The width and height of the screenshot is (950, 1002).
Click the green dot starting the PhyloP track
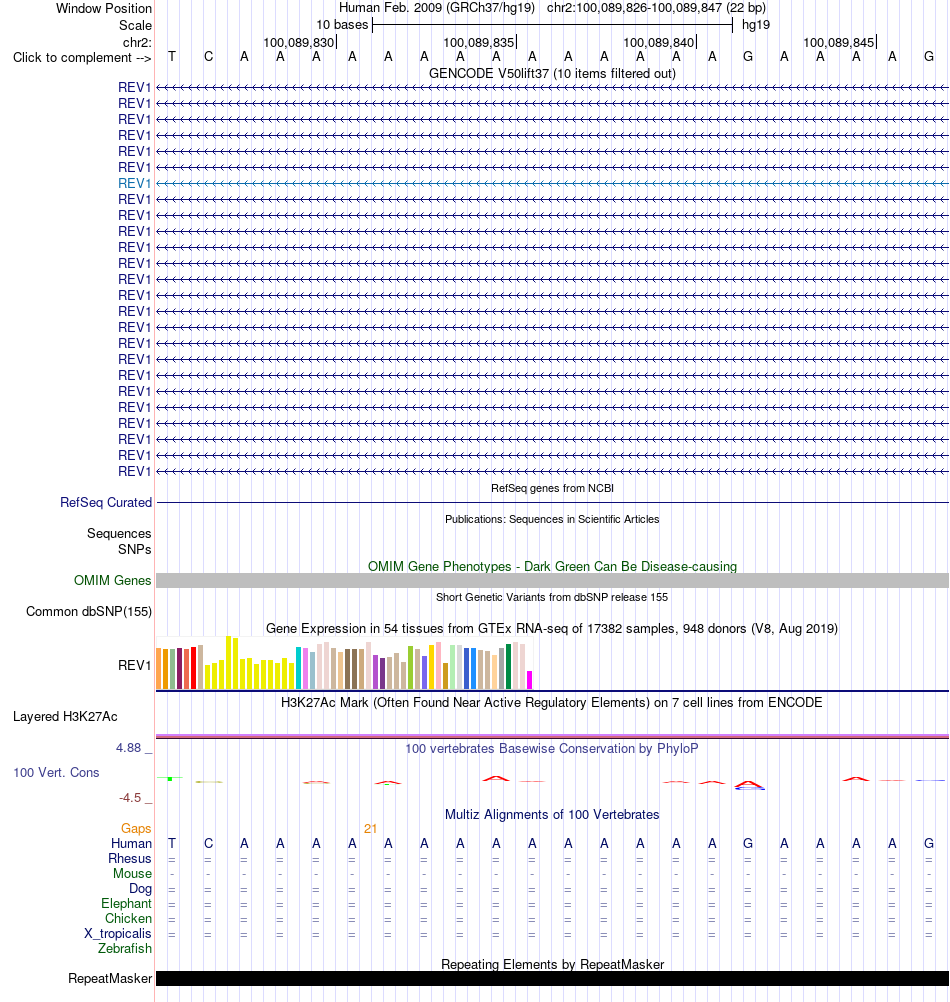170,779
